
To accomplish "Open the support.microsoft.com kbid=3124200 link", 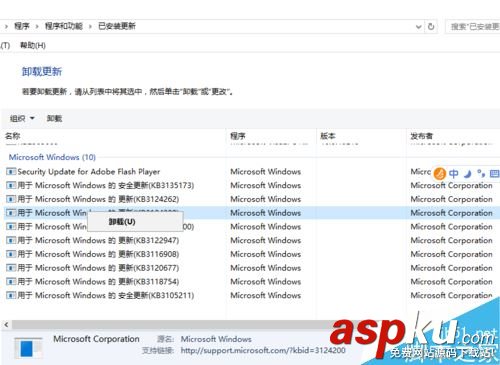I will [263, 350].
